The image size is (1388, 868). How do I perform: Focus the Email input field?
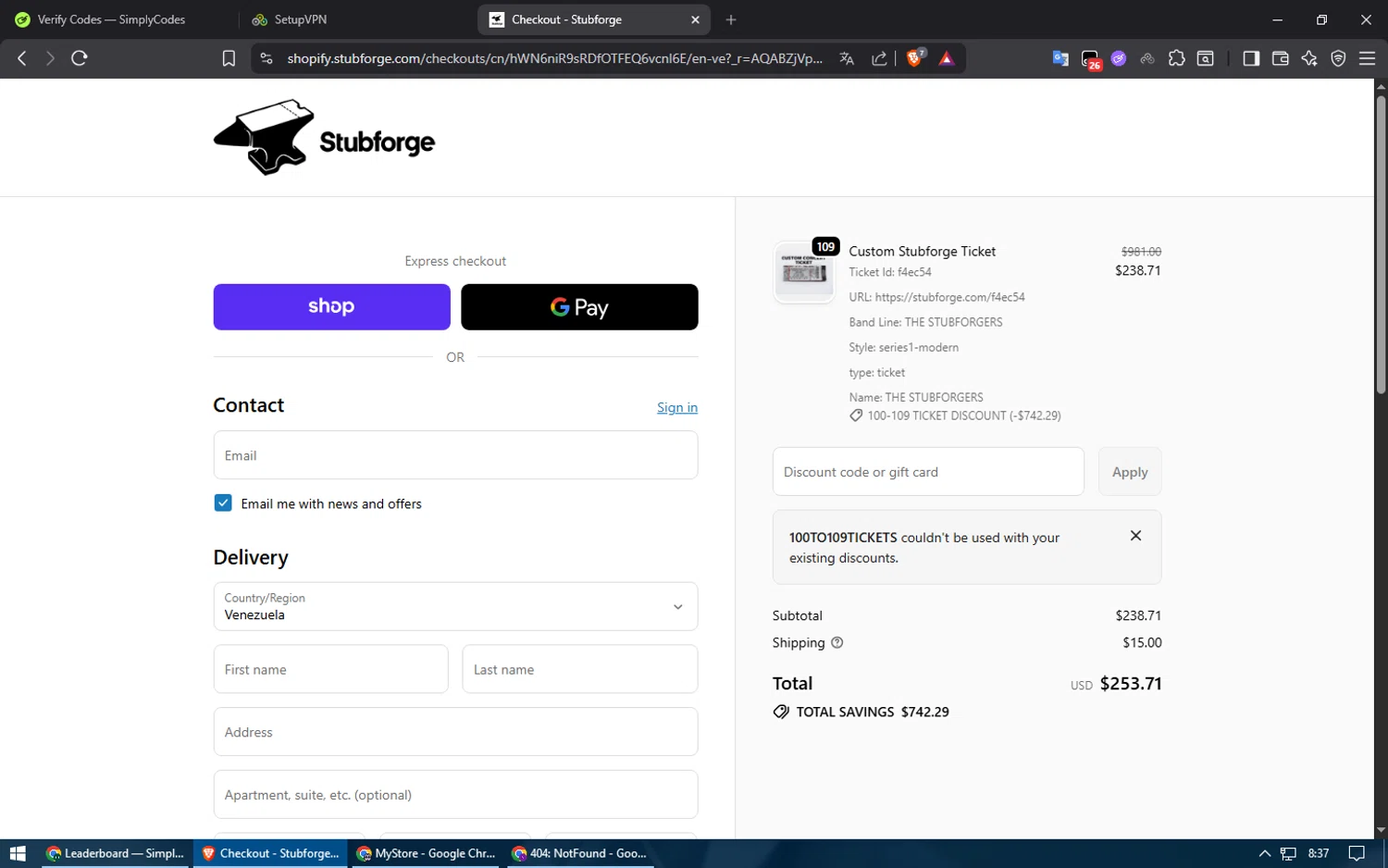click(455, 455)
